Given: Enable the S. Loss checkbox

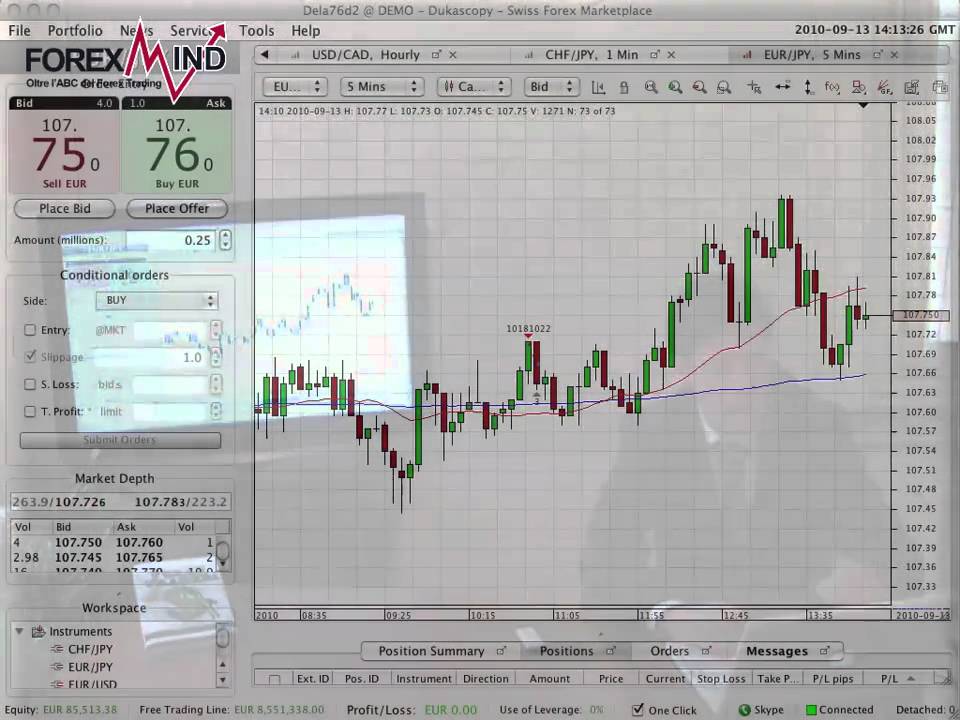Looking at the screenshot, I should [x=29, y=384].
